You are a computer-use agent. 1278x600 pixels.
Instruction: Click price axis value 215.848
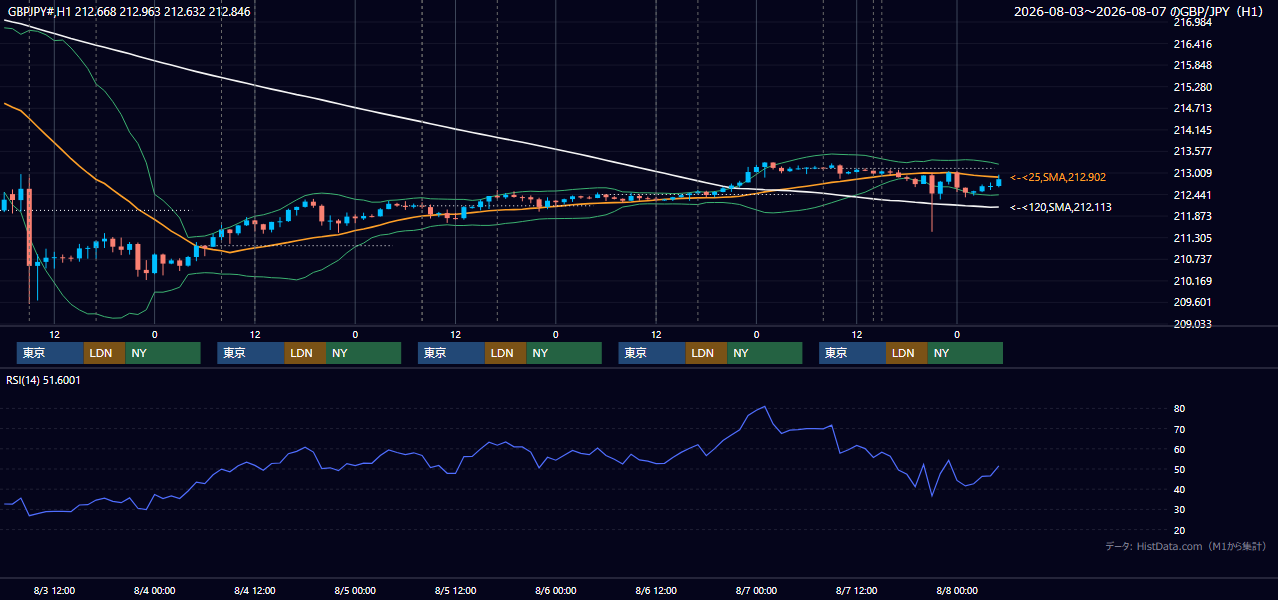1192,65
